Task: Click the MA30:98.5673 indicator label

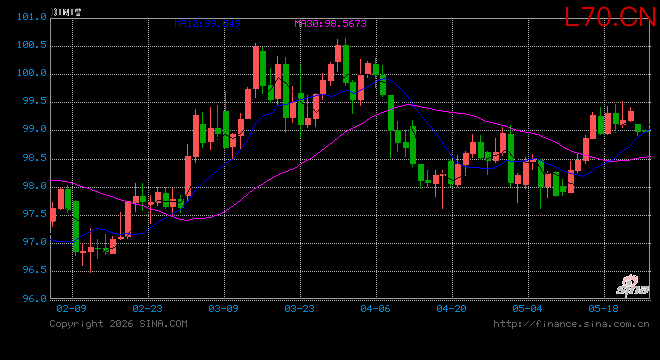Action: point(330,24)
